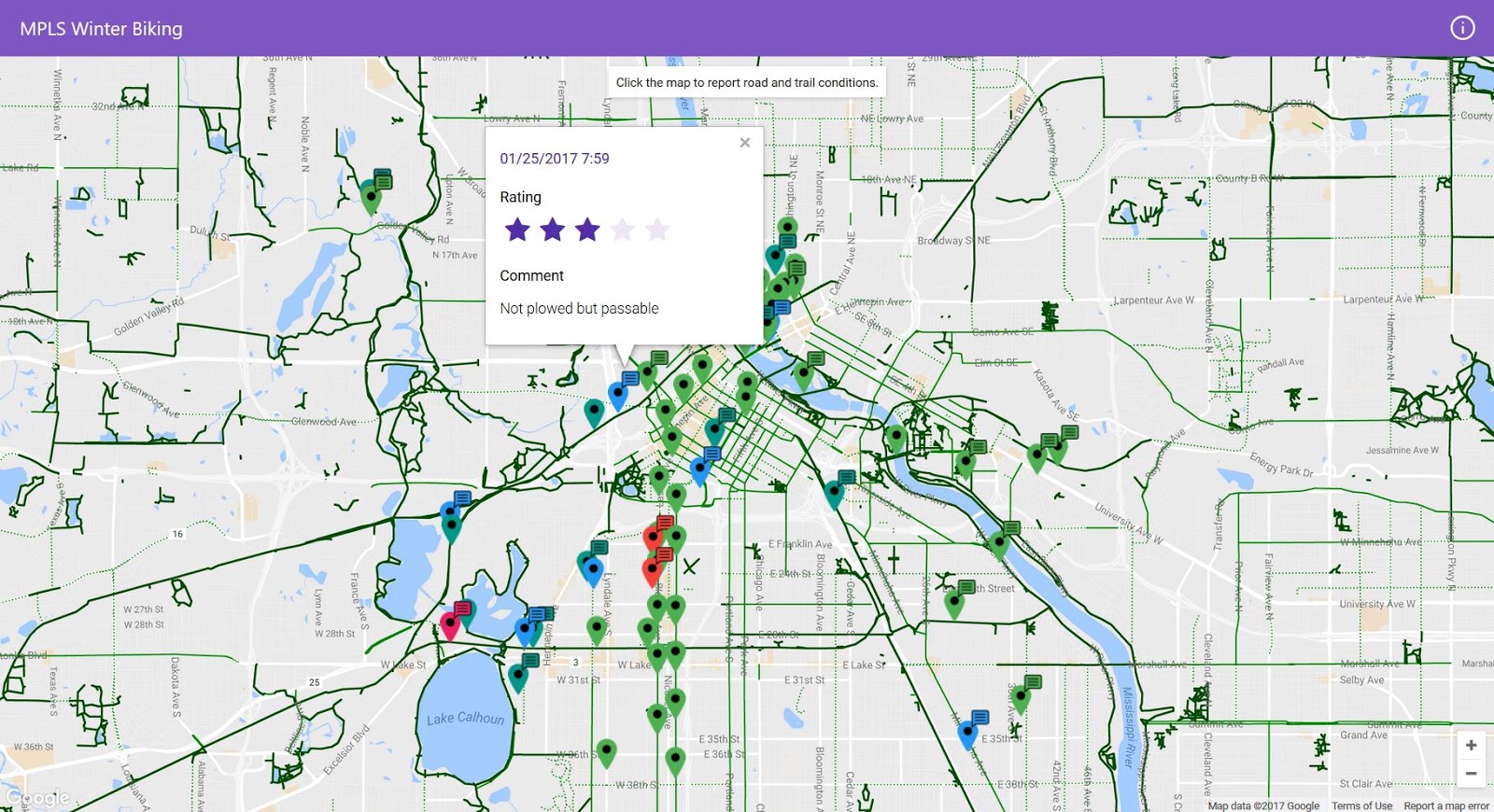The height and width of the screenshot is (812, 1494).
Task: Open green marker near Golden Valley Rd
Action: 372,198
